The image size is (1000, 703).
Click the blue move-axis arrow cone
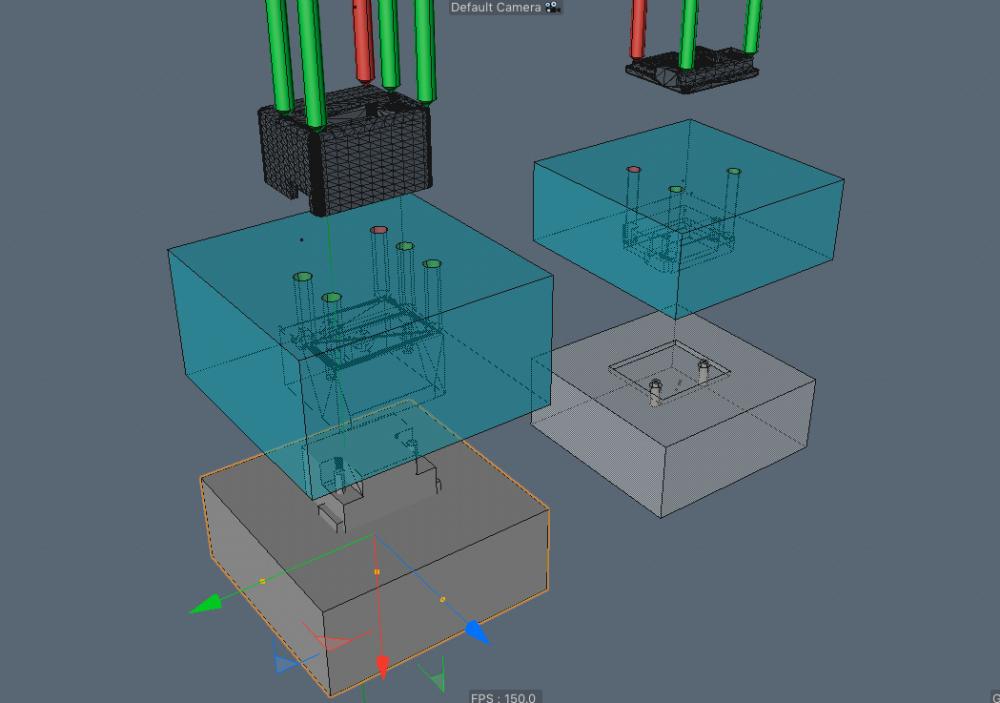pyautogui.click(x=477, y=631)
